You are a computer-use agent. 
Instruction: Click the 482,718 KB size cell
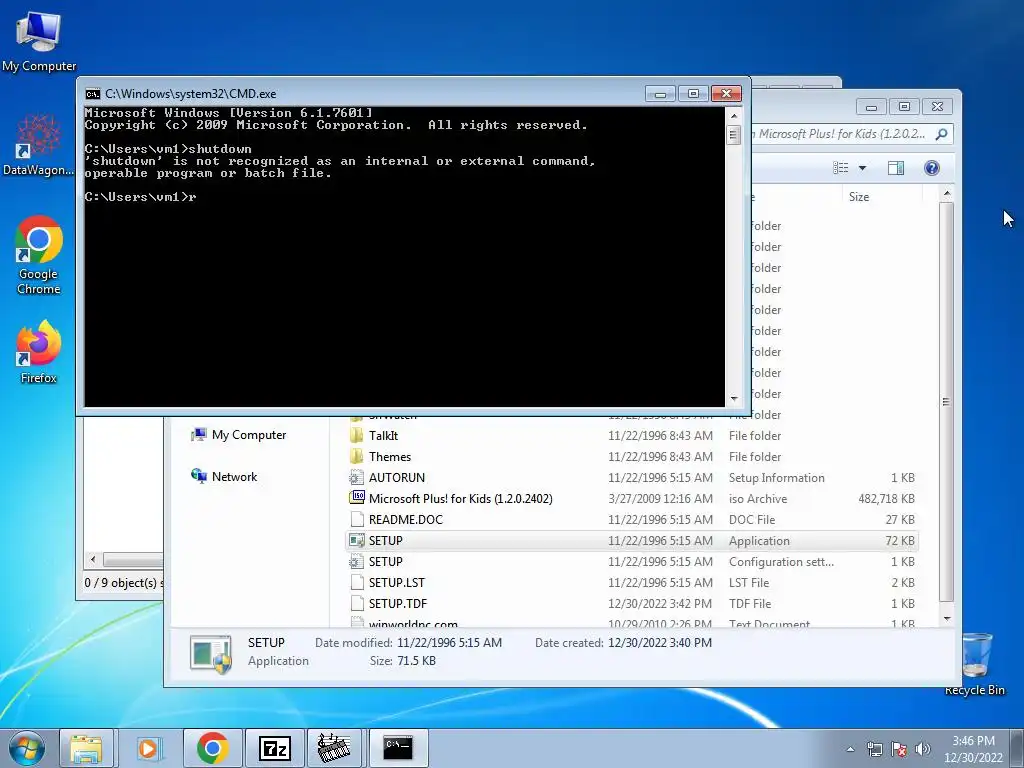point(886,499)
